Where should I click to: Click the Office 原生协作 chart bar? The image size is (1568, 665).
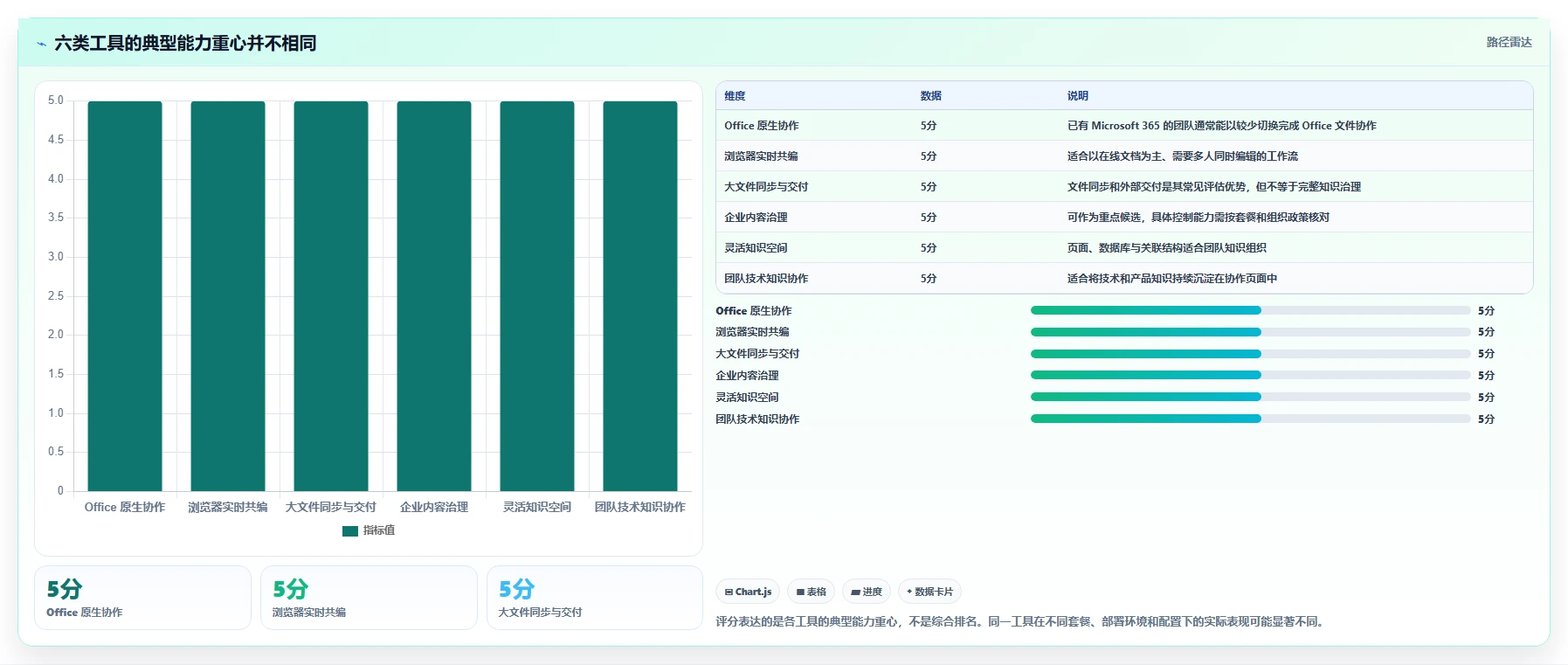pyautogui.click(x=125, y=296)
